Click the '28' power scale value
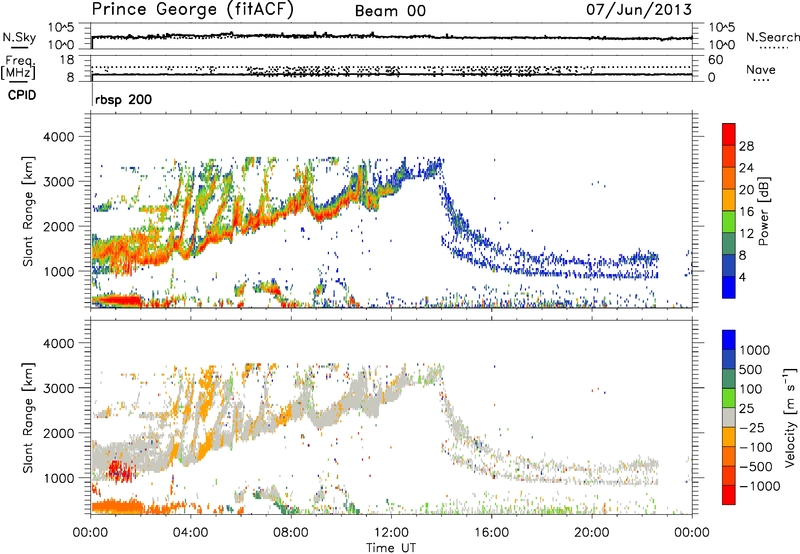Viewport: 800px width, 554px height. point(746,146)
